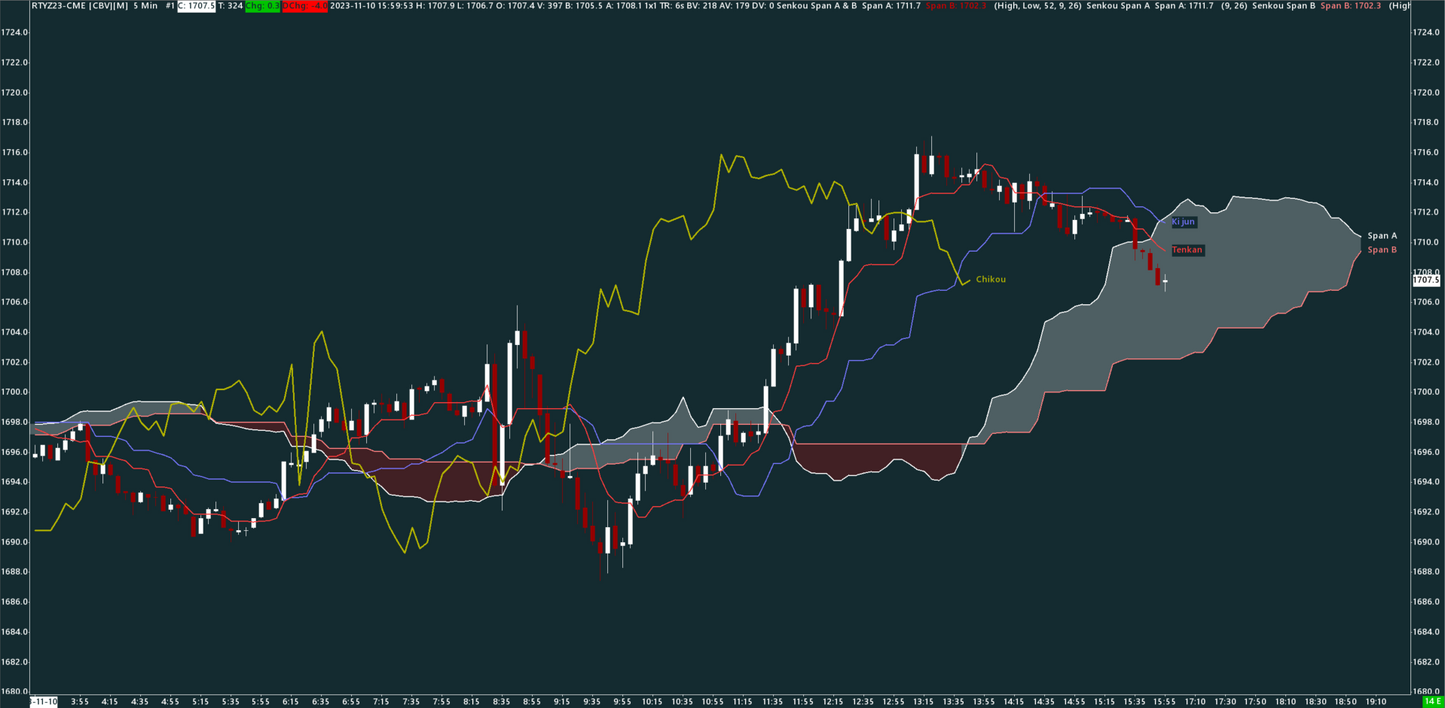The height and width of the screenshot is (708, 1445).
Task: Click the "-11-10" date label on the time axis
Action: [x=41, y=701]
